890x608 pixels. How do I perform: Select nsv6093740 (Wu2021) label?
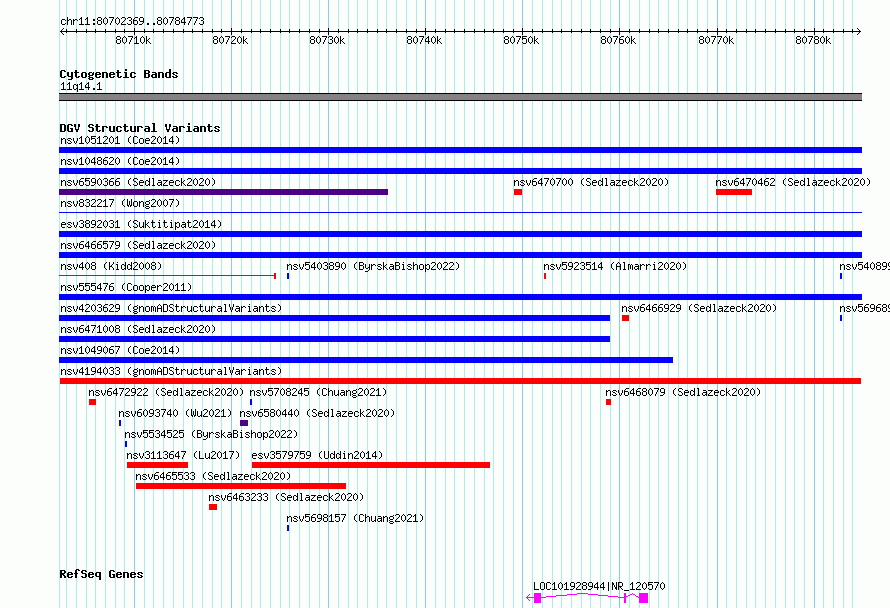(175, 413)
